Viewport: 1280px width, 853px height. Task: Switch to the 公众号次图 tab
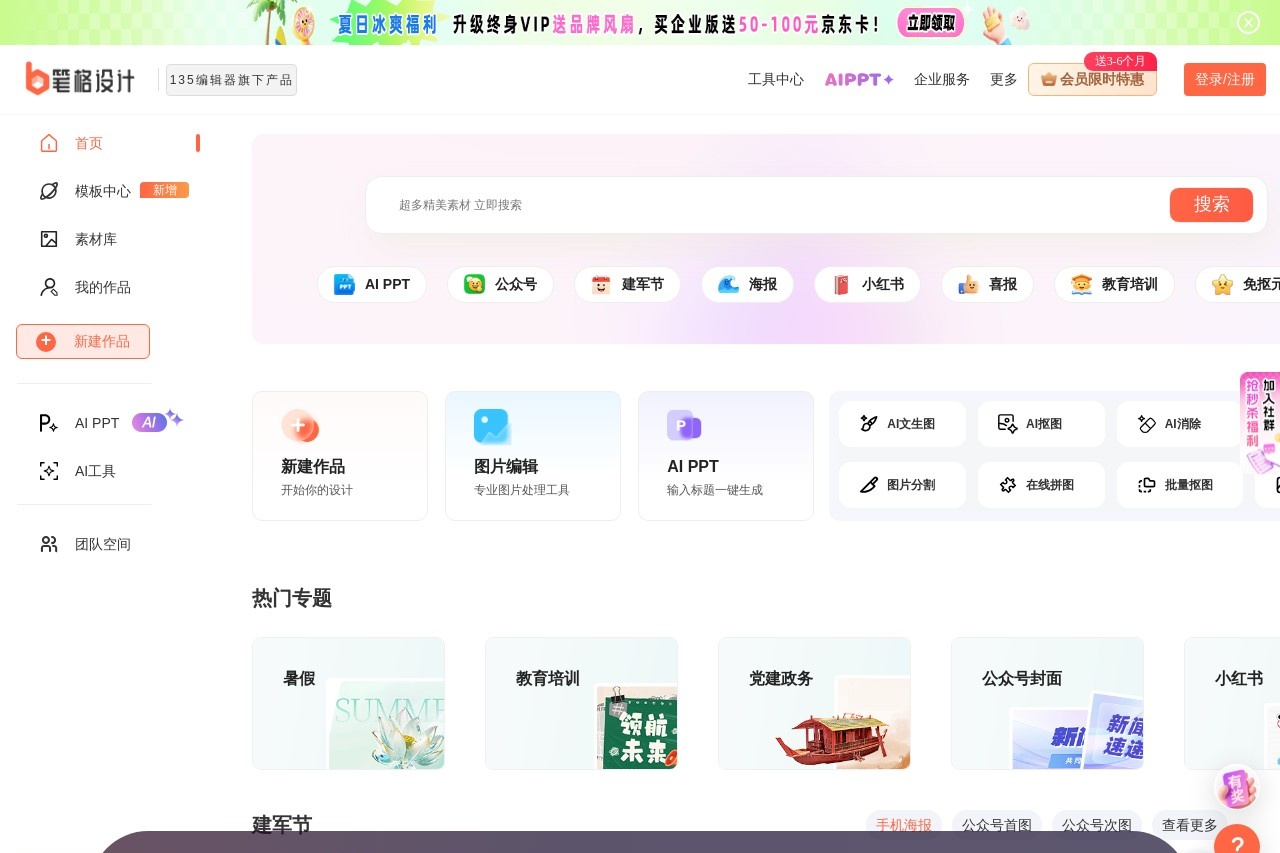click(1097, 825)
